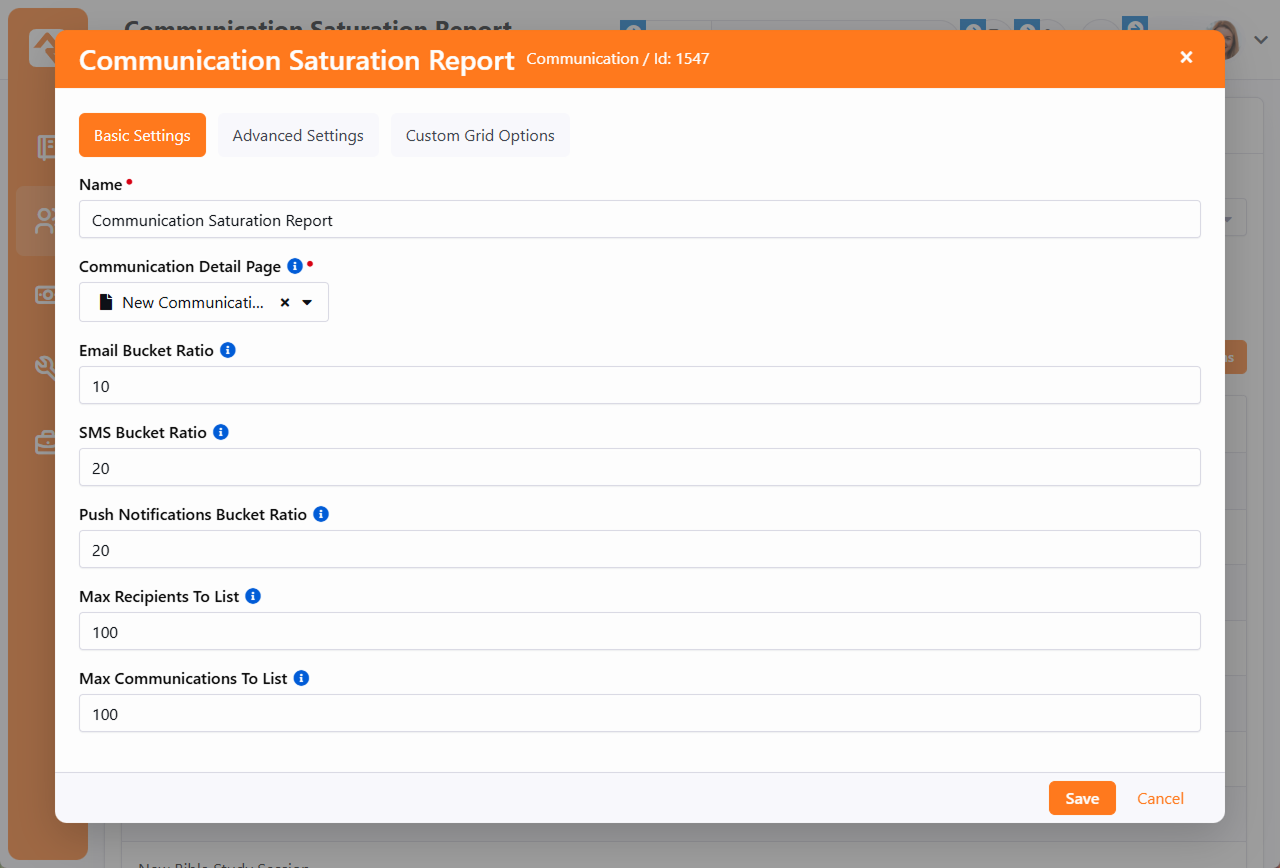The height and width of the screenshot is (868, 1280).
Task: Cancel the settings dialog
Action: pyautogui.click(x=1160, y=798)
